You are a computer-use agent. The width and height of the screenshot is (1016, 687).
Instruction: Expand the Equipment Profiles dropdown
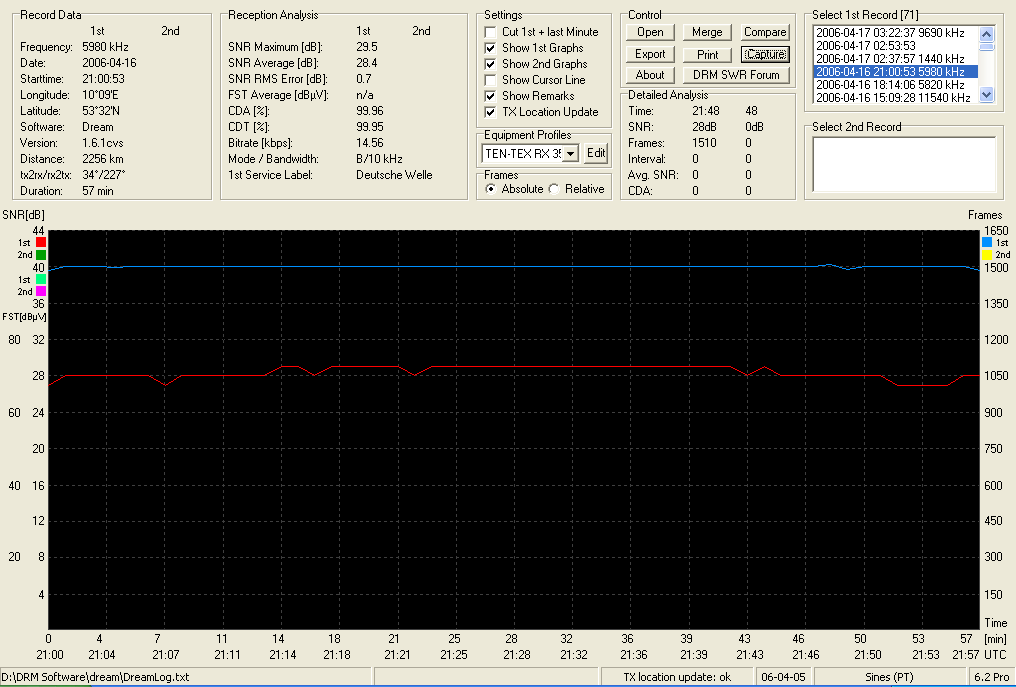[x=570, y=154]
